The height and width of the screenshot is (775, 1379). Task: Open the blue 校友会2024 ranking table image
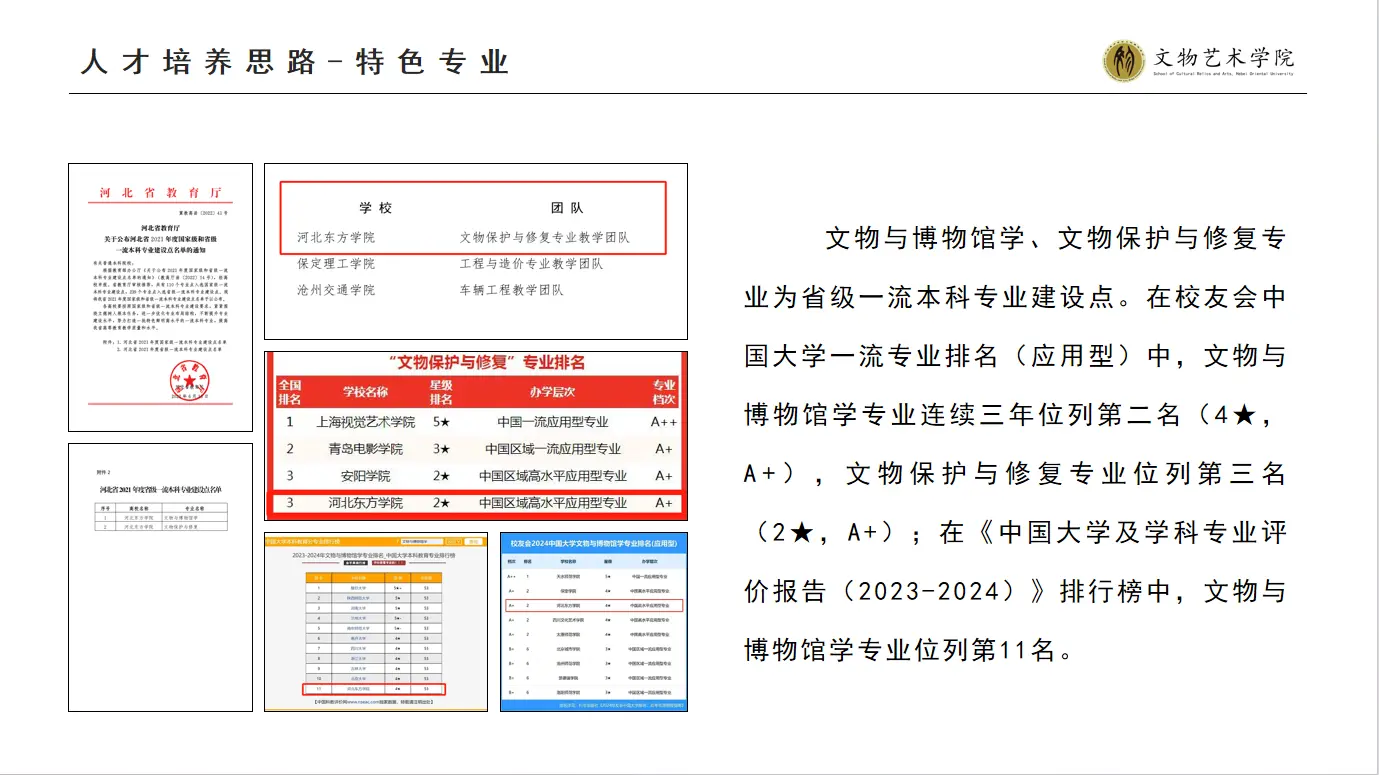(x=594, y=622)
